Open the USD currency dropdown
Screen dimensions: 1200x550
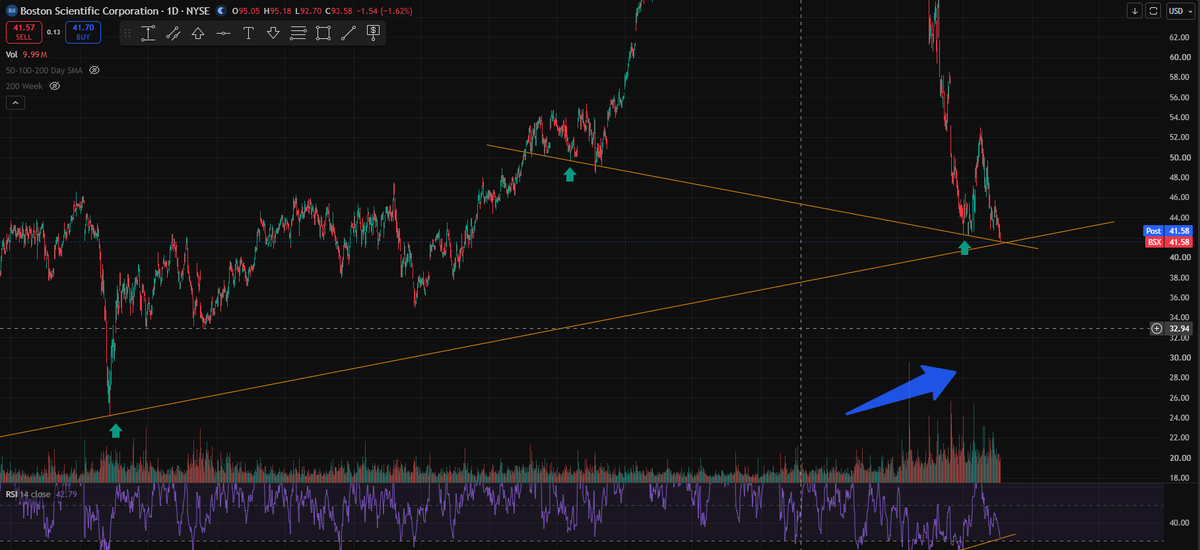tap(1181, 10)
